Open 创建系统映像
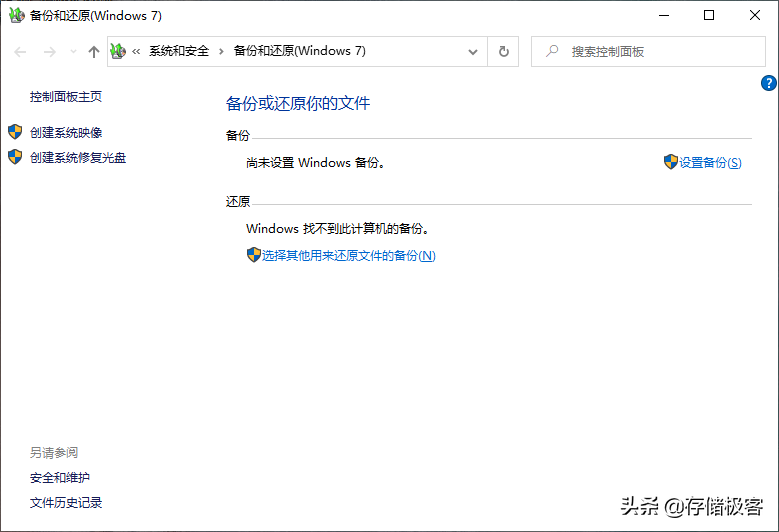Viewport: 779px width, 532px height. 66,133
